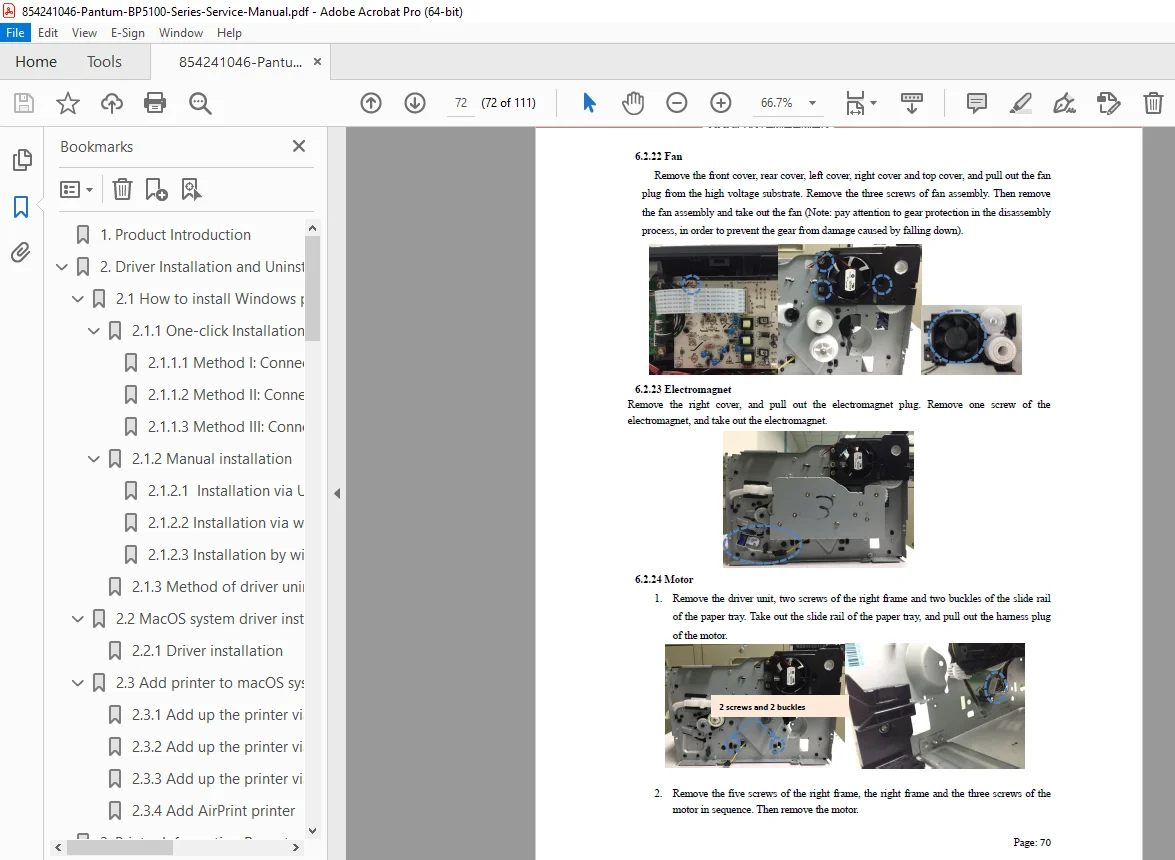Activate the Hand pan tool
Screen dimensions: 1175x860
(632, 103)
